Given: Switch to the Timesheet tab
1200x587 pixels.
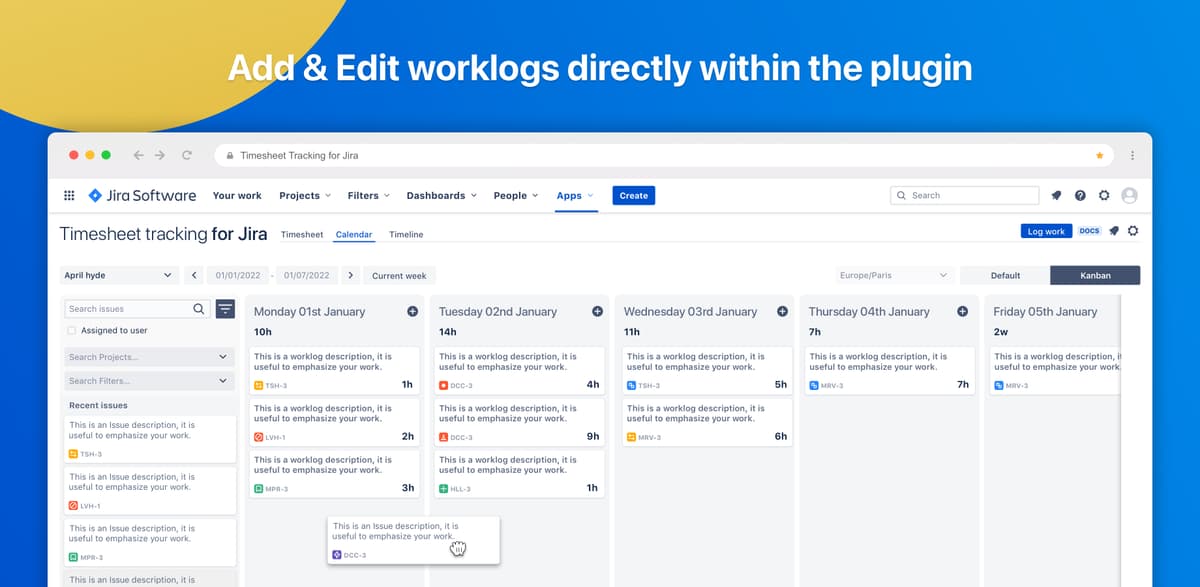Looking at the screenshot, I should (302, 235).
